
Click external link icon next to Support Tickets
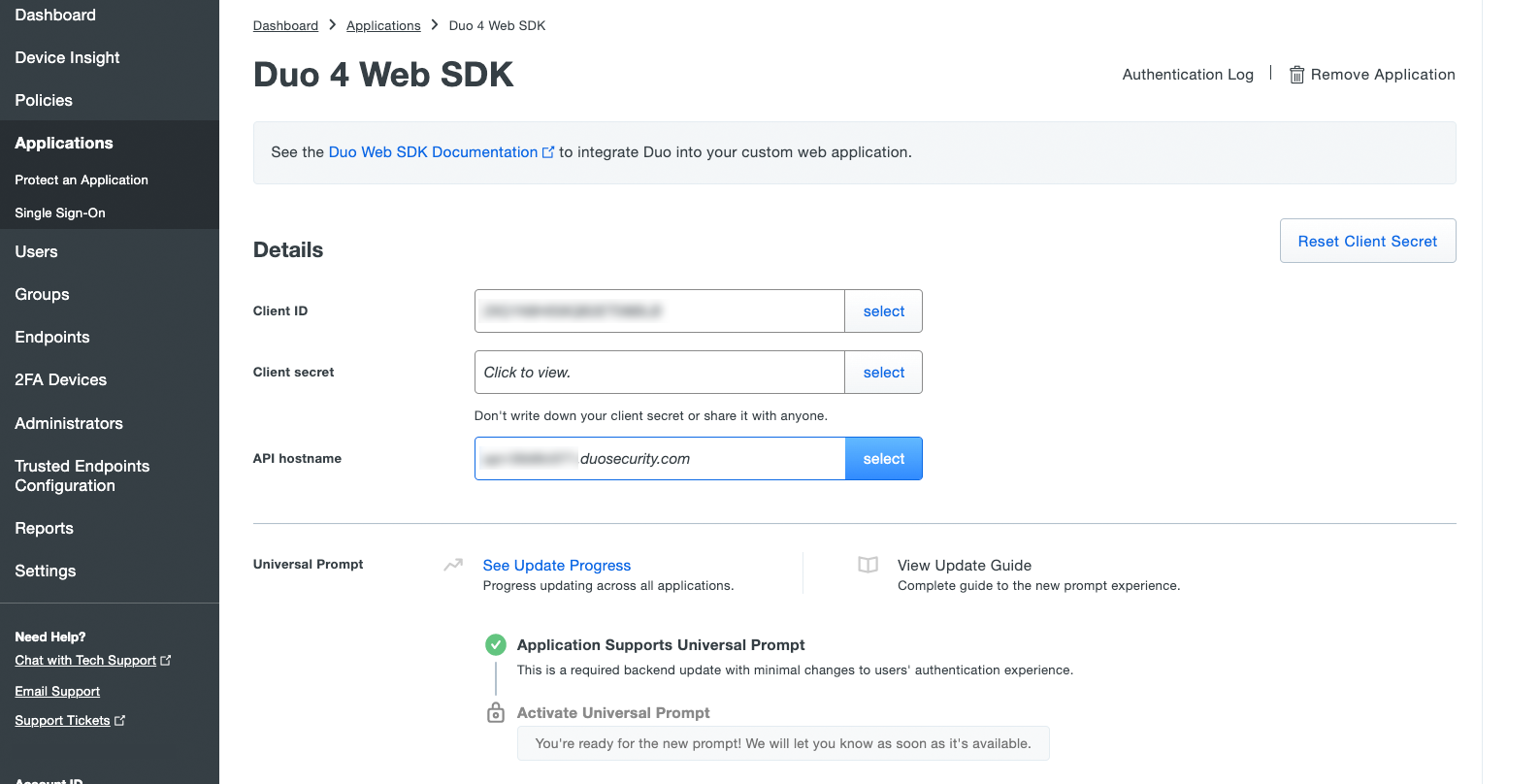coord(120,720)
